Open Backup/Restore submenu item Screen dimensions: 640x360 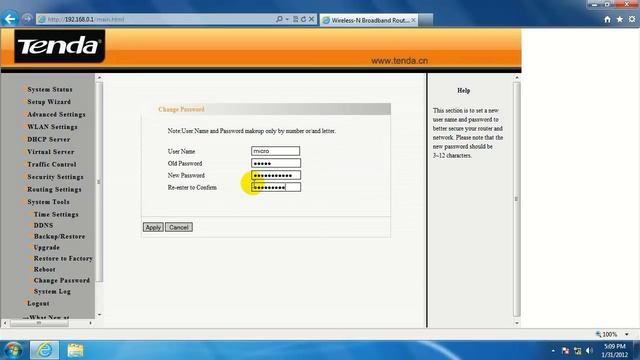[60, 236]
